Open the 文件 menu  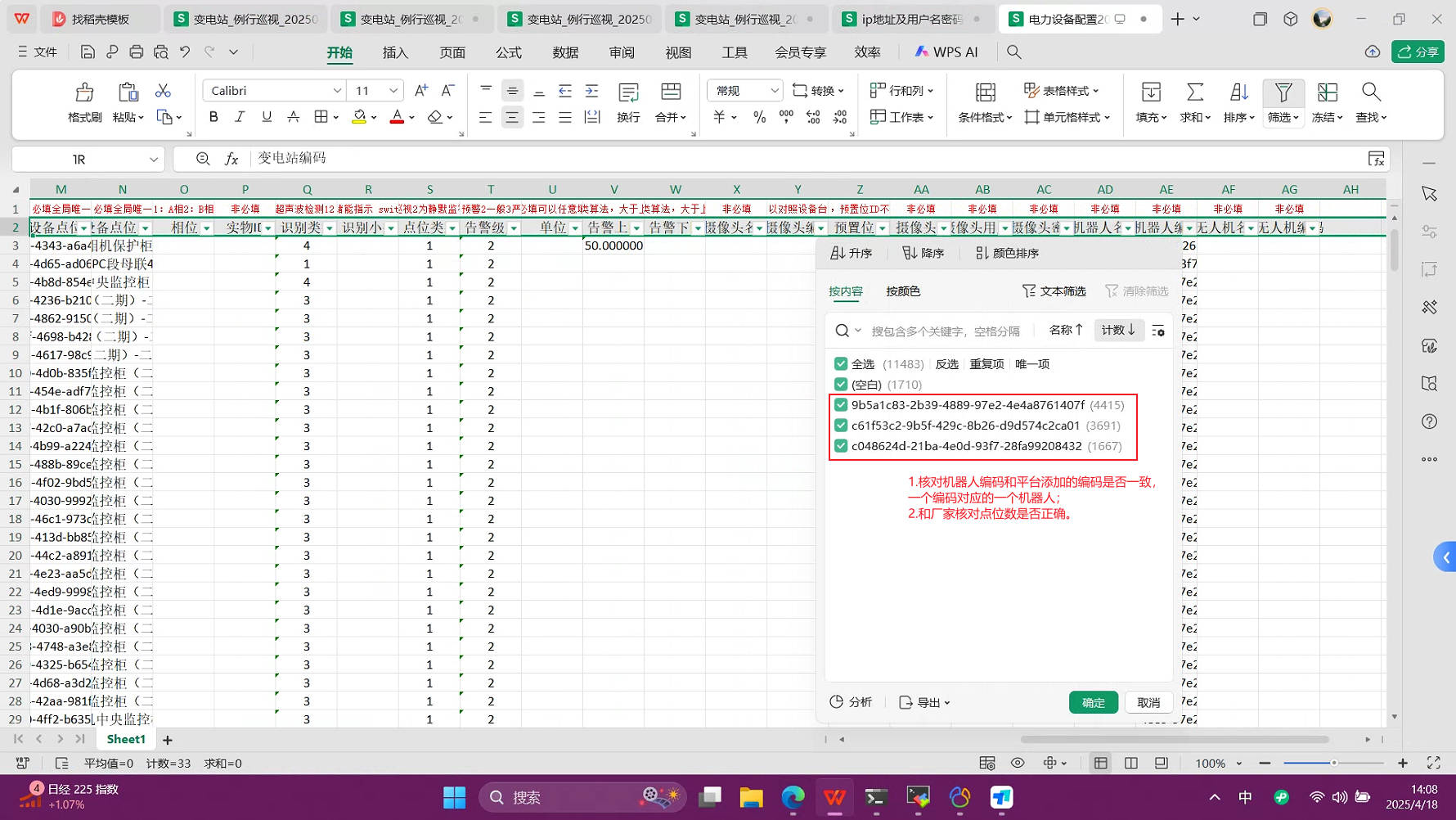coord(38,52)
